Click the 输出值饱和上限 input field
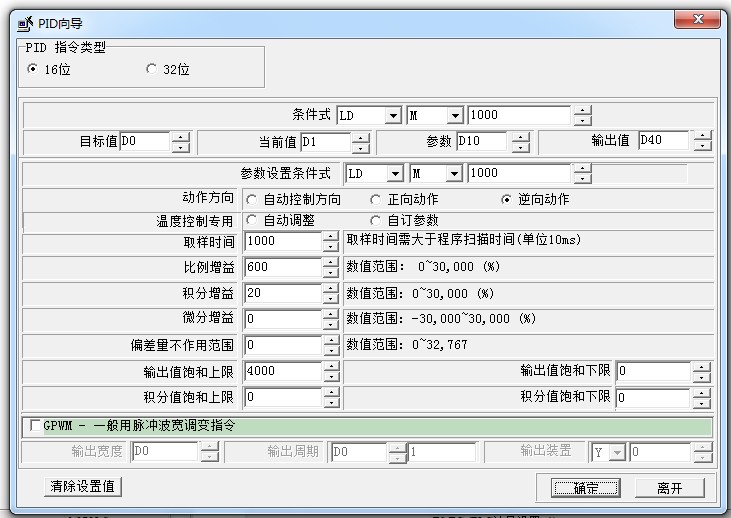This screenshot has height=518, width=731. (x=281, y=372)
